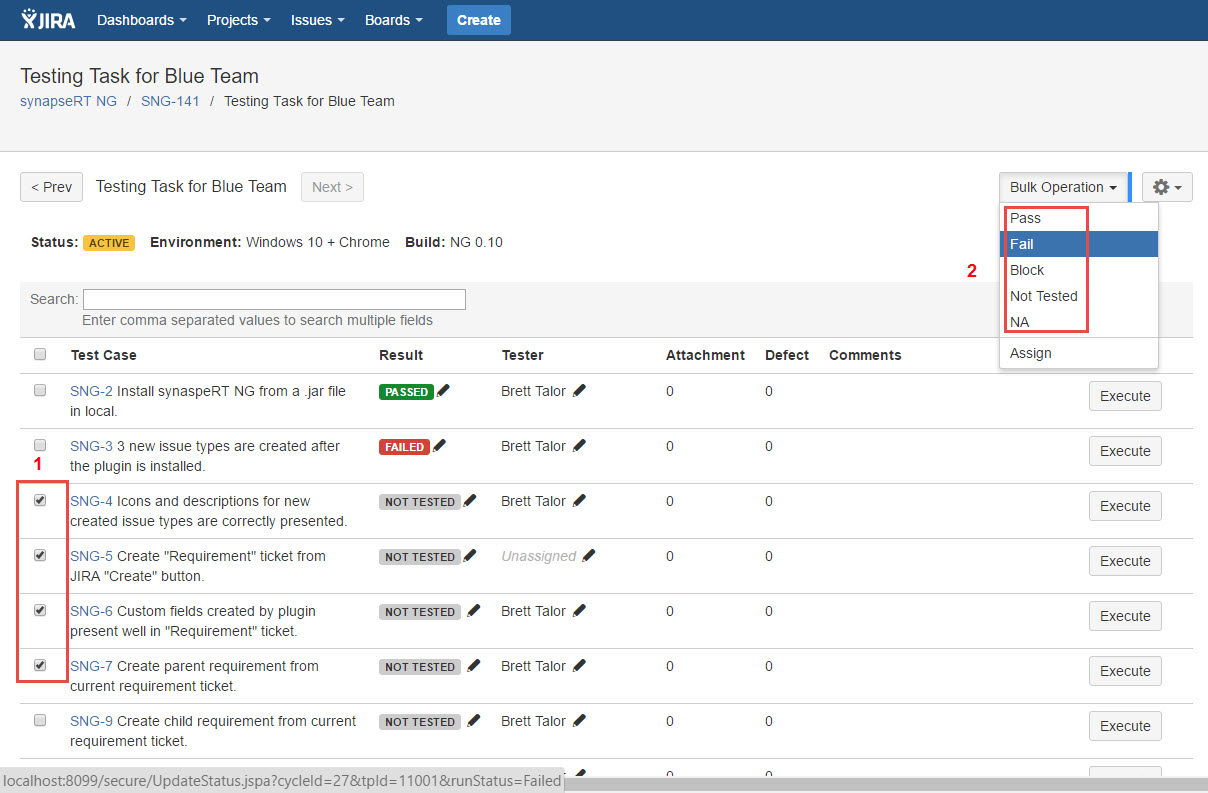1208x793 pixels.
Task: Execute the SNG-6 test case
Action: coord(1125,616)
